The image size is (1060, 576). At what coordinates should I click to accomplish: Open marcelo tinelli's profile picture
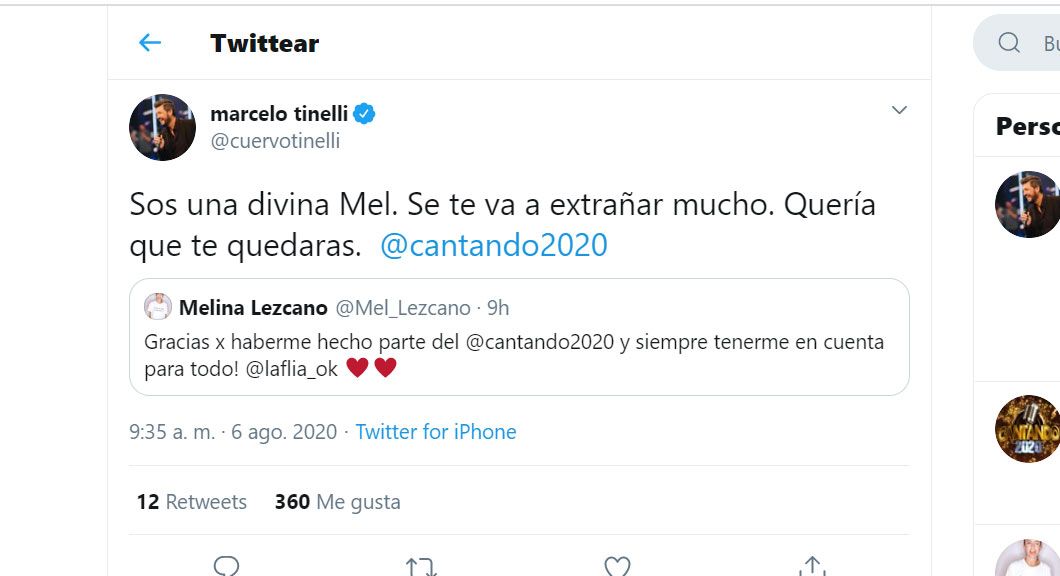(x=162, y=127)
